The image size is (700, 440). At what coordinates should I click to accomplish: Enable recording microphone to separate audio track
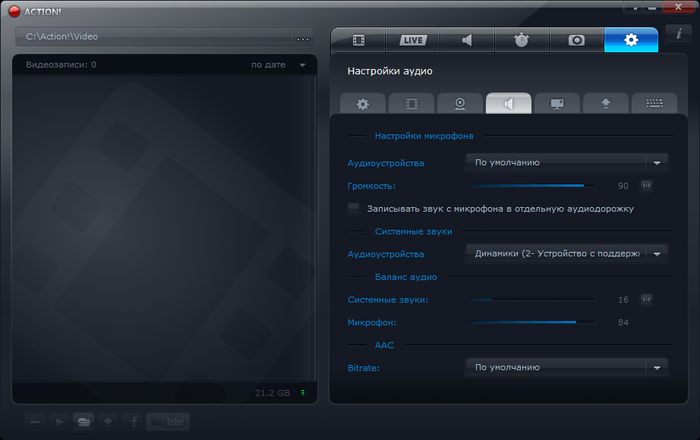(353, 209)
